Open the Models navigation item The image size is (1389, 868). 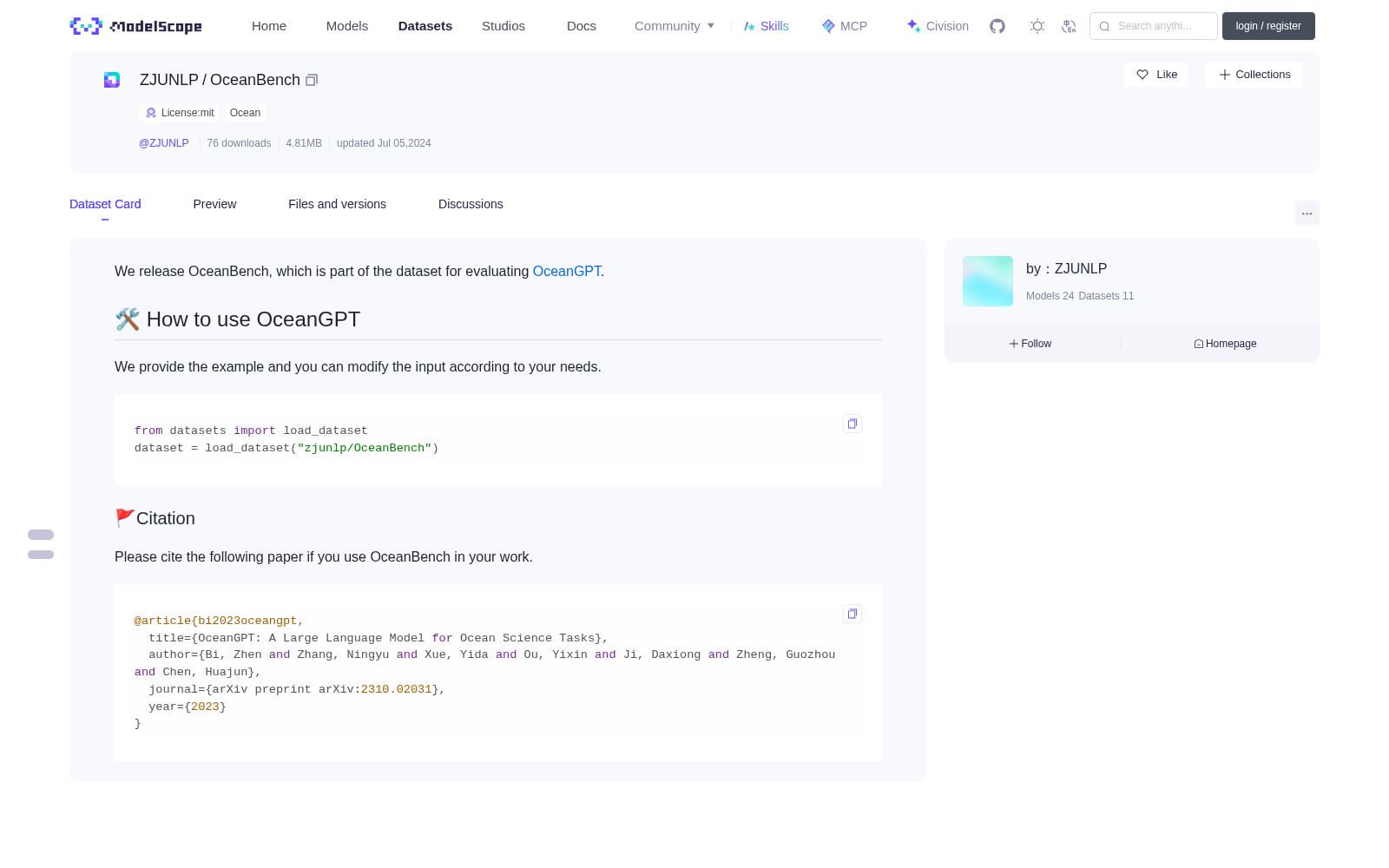tap(347, 26)
